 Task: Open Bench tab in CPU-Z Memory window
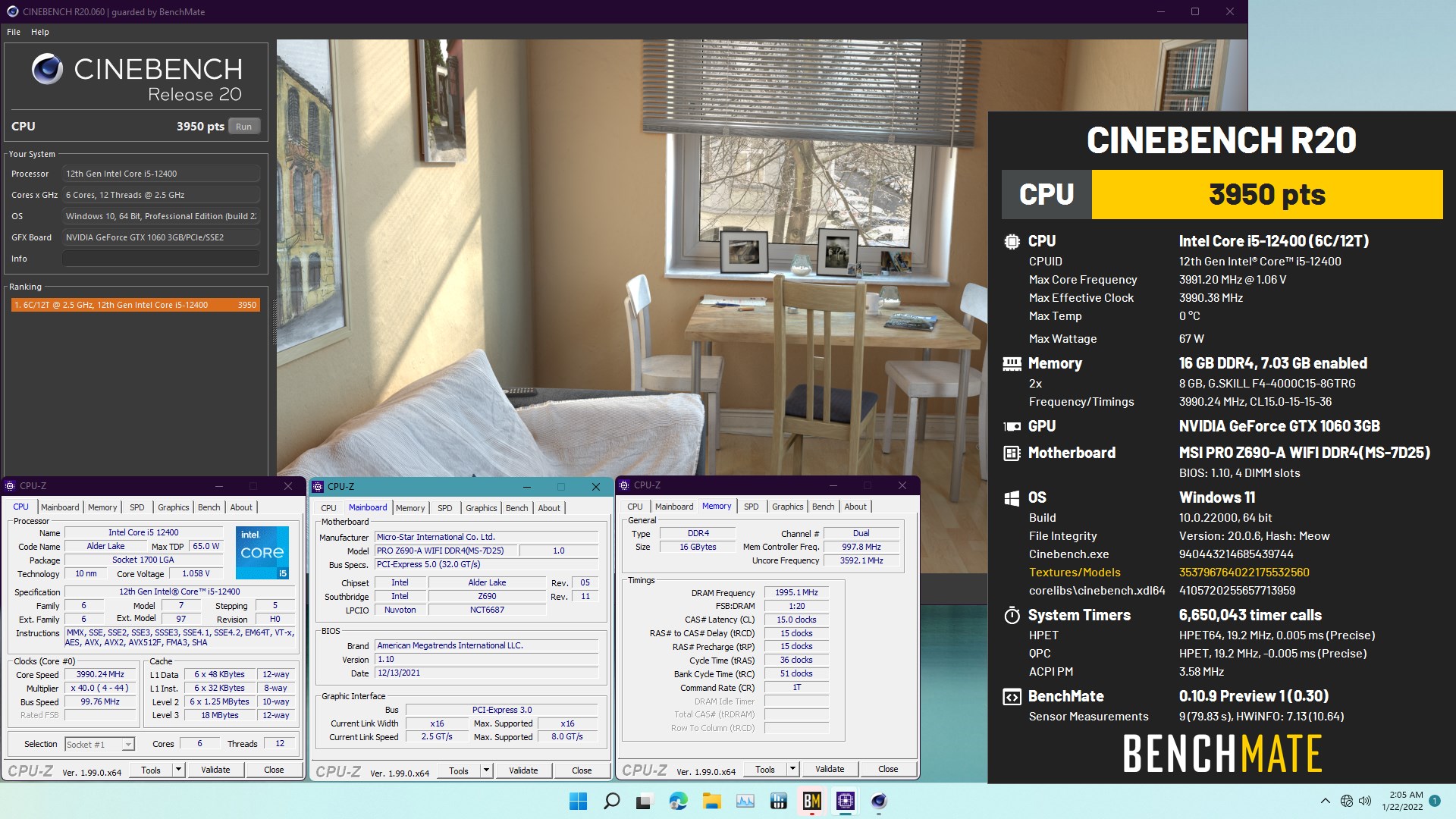pyautogui.click(x=824, y=507)
